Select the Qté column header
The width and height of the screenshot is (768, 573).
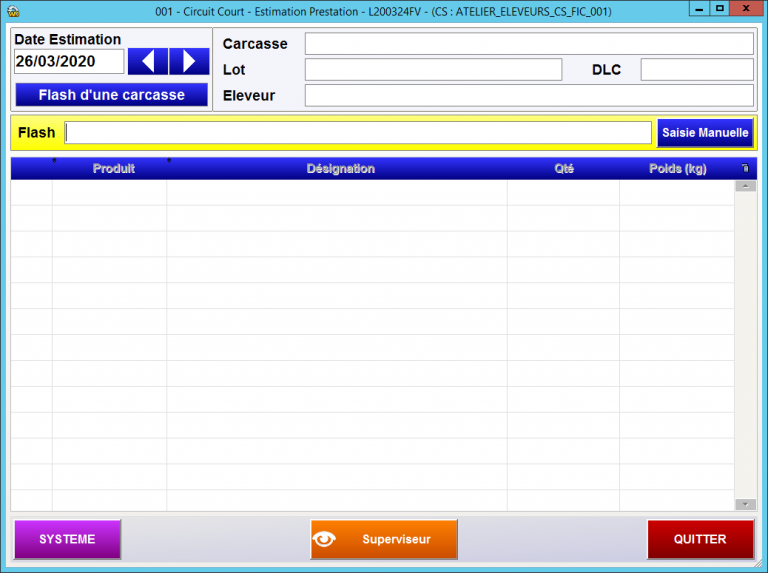coord(564,169)
